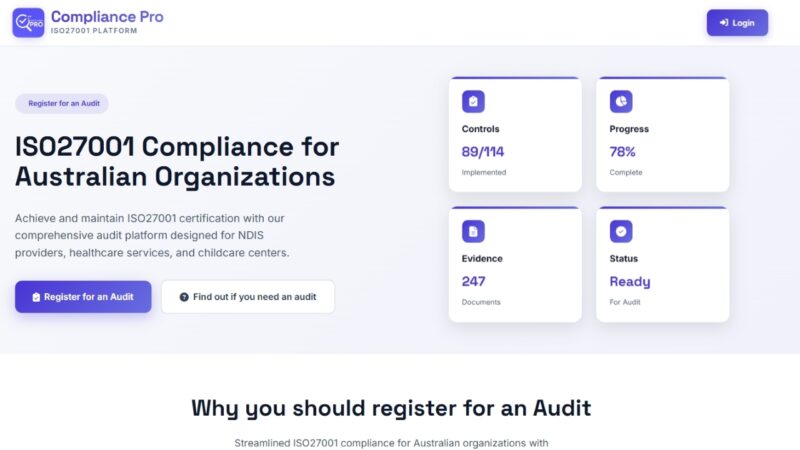The image size is (800, 450).
Task: Click the Controls clipboard check icon
Action: [x=473, y=101]
